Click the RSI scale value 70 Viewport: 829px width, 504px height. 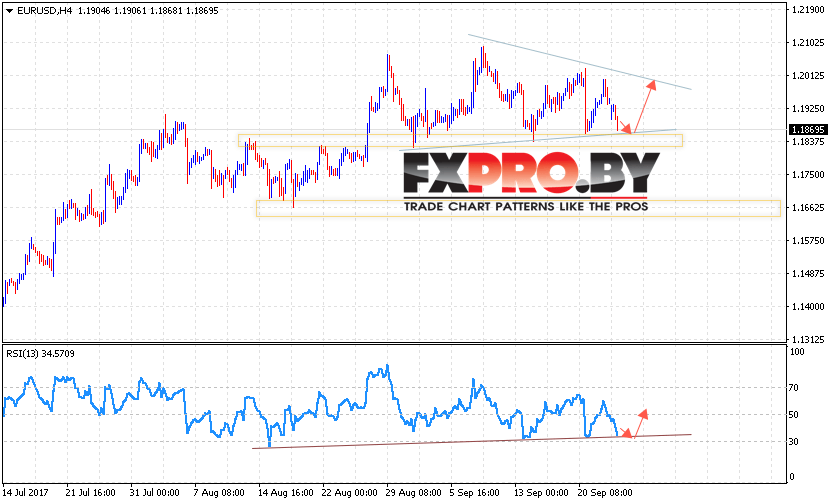coord(794,388)
